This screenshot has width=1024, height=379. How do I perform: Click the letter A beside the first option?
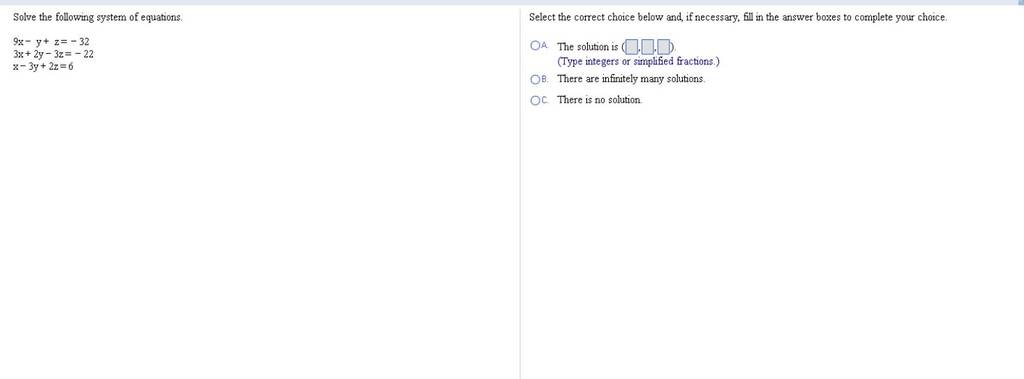coord(545,46)
